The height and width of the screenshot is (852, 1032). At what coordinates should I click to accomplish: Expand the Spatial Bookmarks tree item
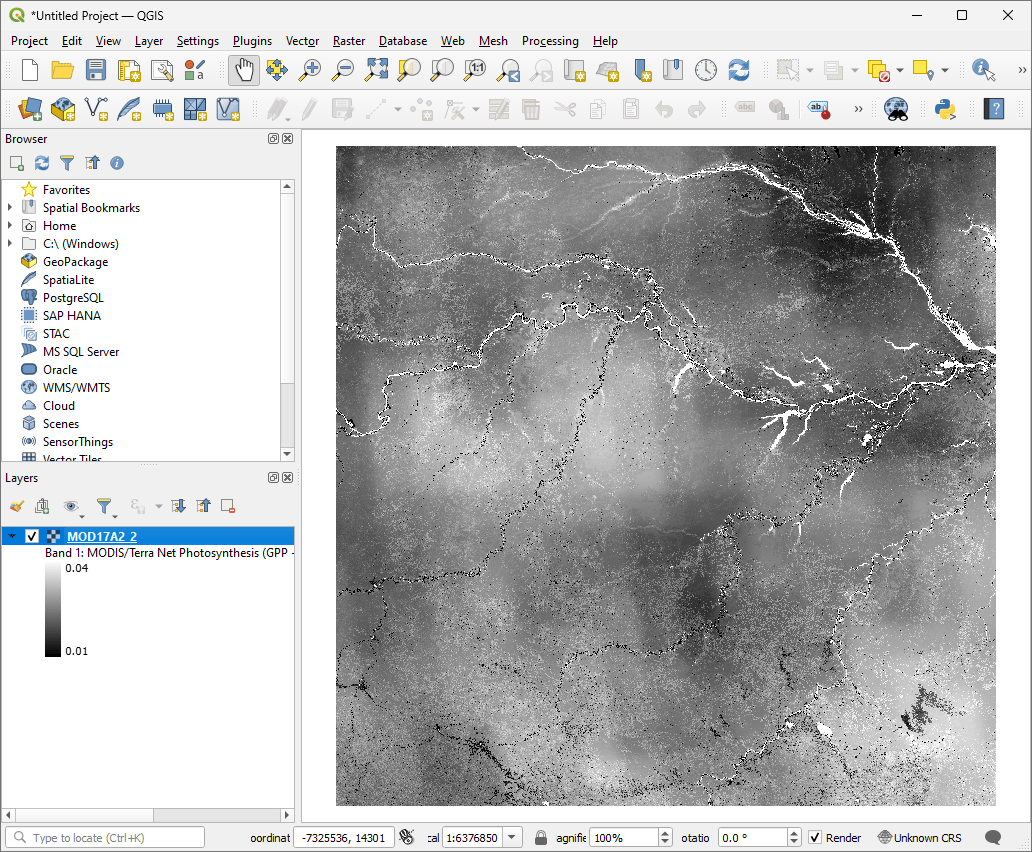coord(10,207)
